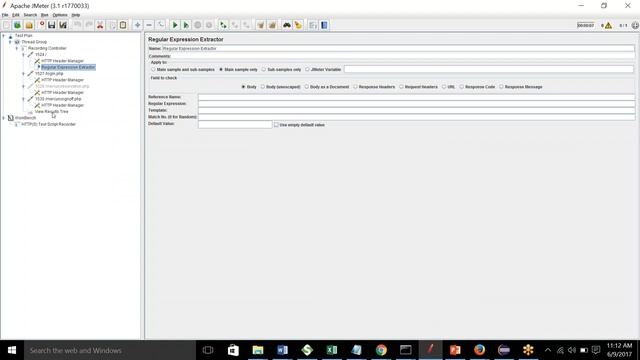
Task: Create a new test plan via toolbar
Action: [6, 25]
